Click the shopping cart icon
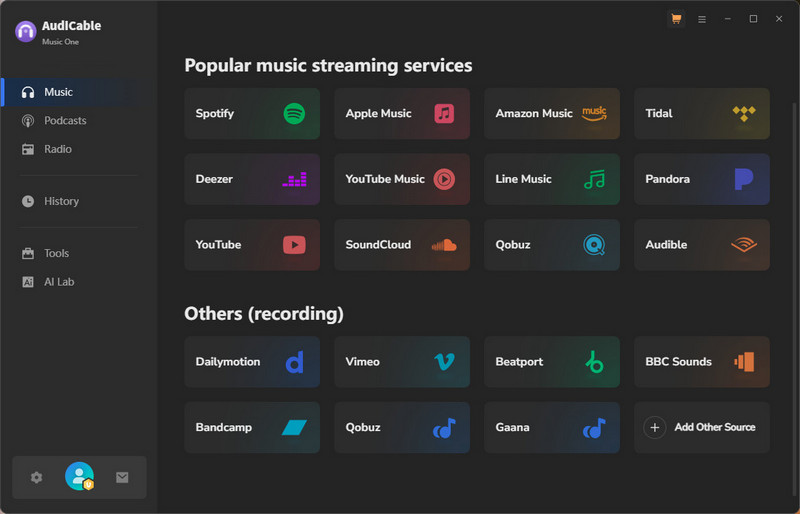Viewport: 800px width, 514px height. tap(676, 19)
